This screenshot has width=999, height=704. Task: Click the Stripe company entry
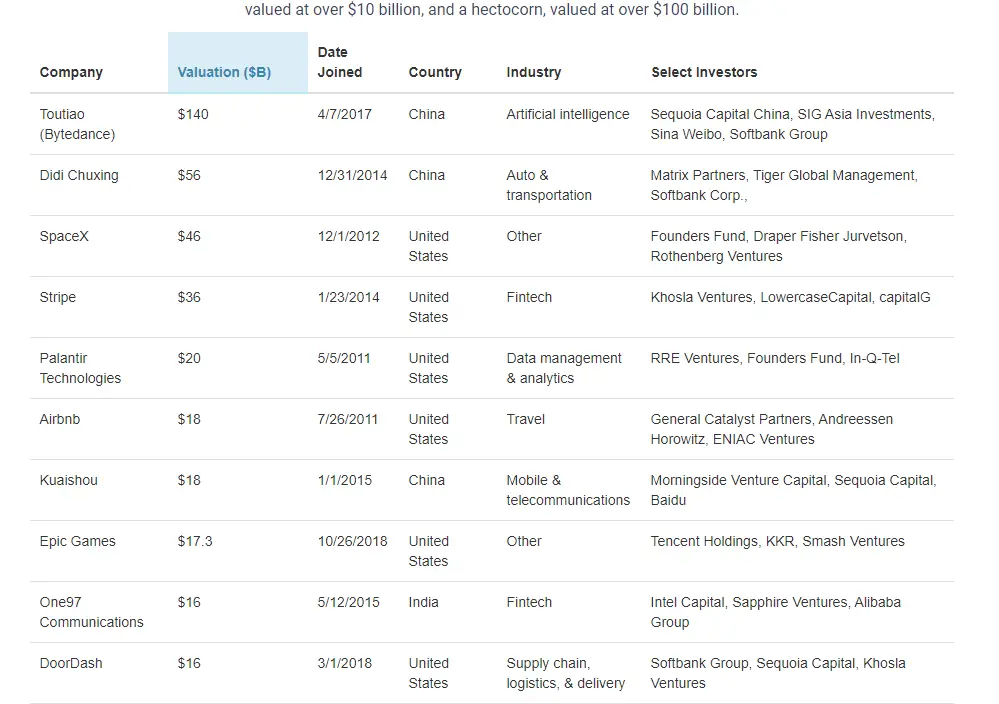point(57,298)
